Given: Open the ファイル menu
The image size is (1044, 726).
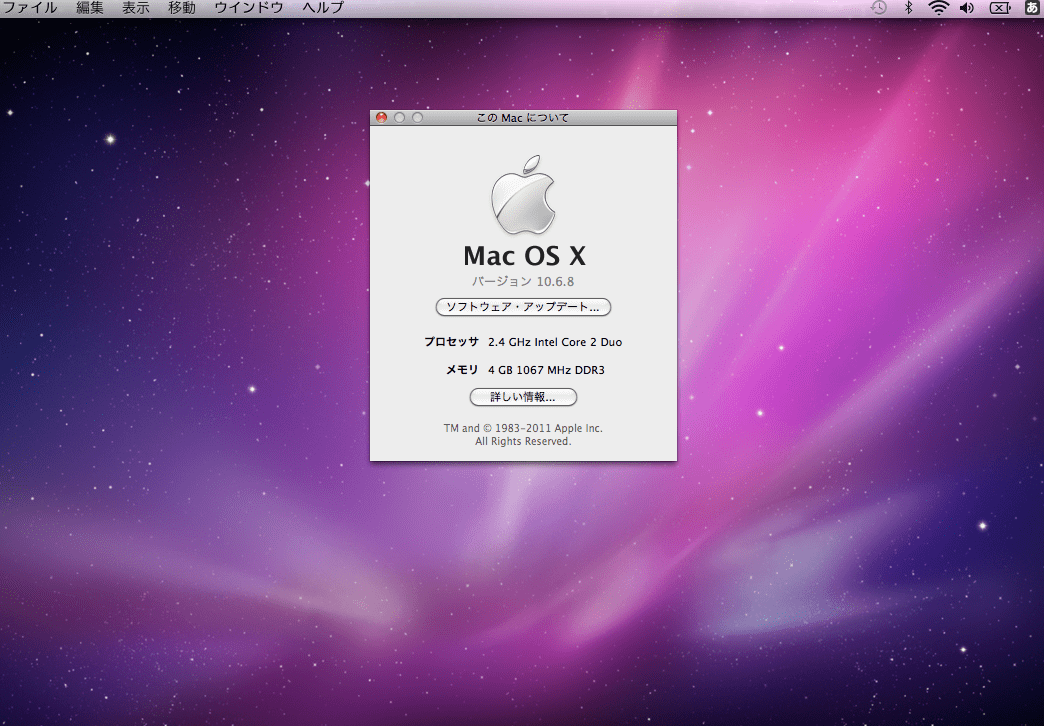Looking at the screenshot, I should coord(30,7).
